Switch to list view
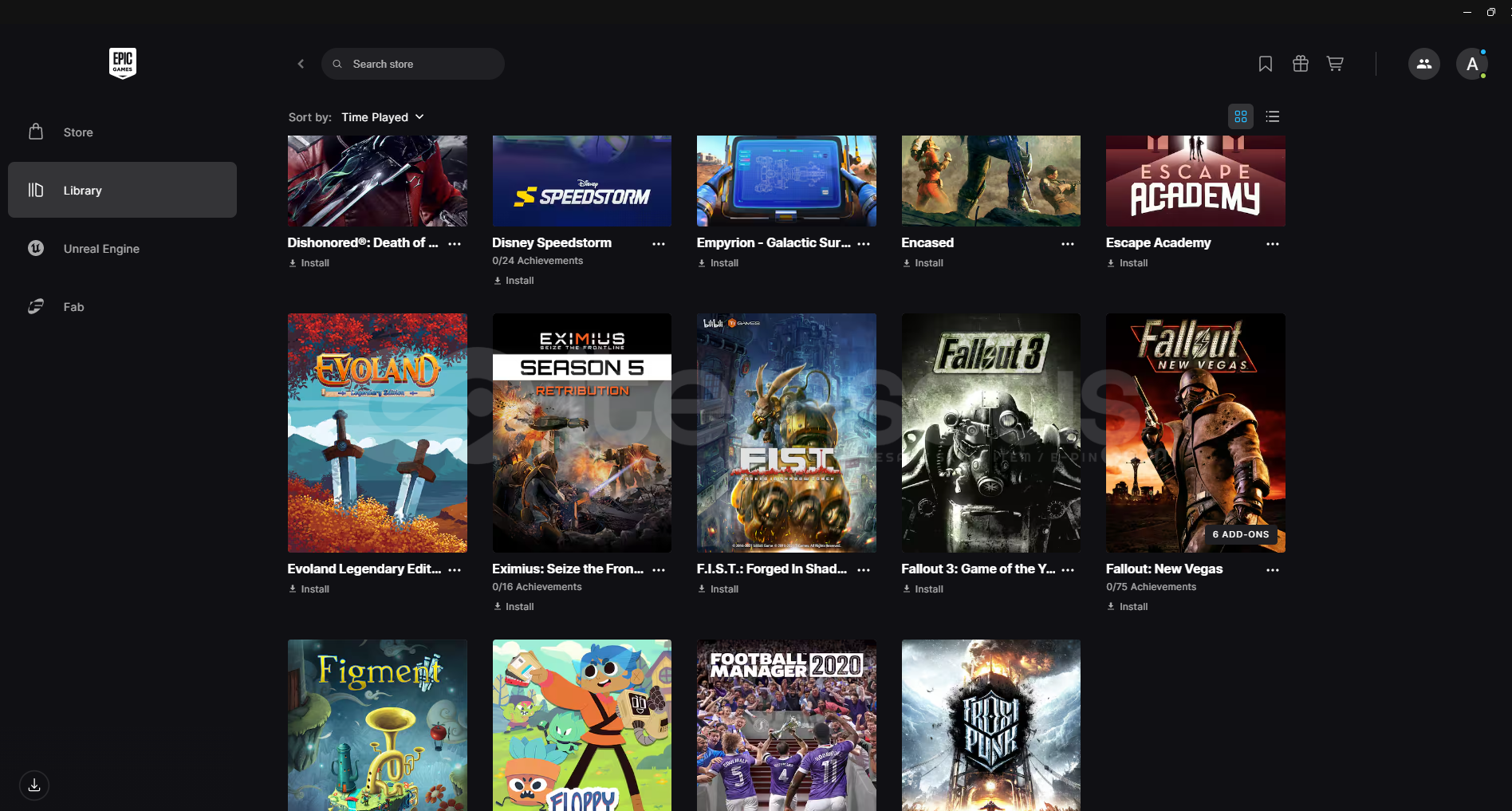Screen dimensions: 1512x811 tap(1273, 116)
